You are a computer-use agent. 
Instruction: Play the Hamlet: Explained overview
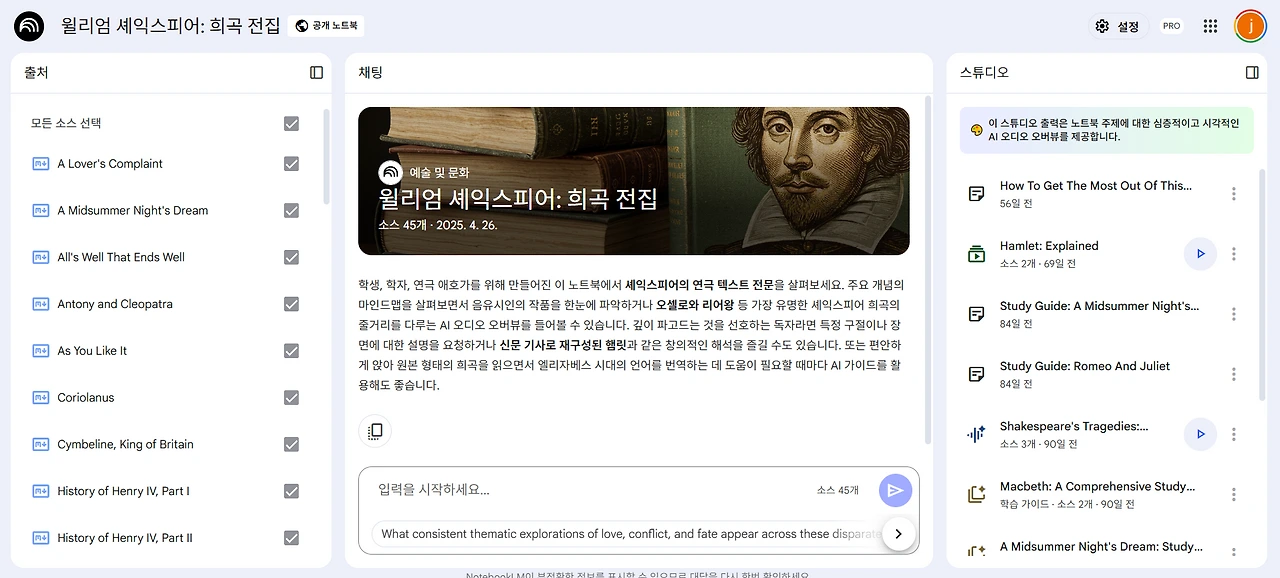(x=1200, y=254)
